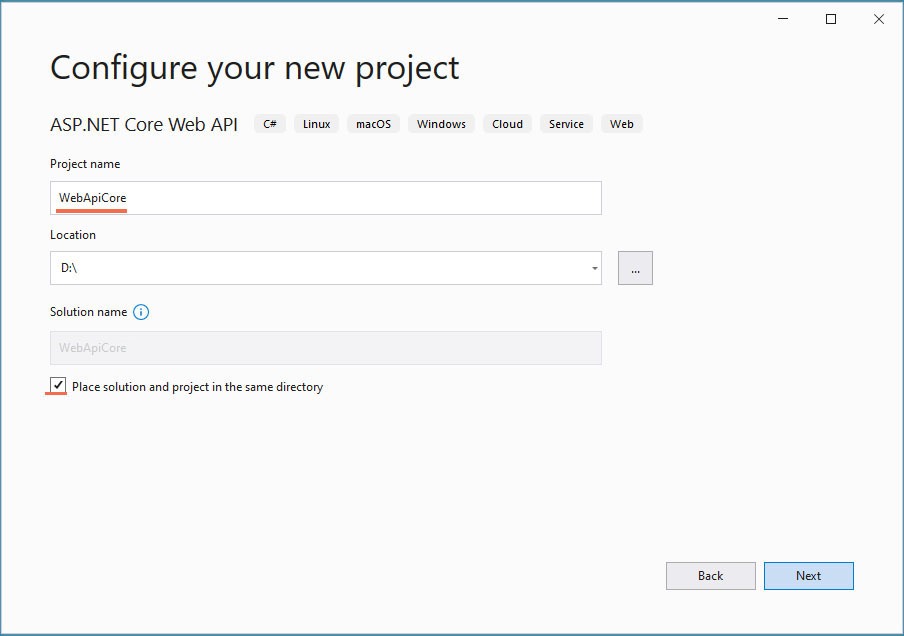Uncheck Place solution and project in same directory
Viewport: 904px width, 636px height.
(x=58, y=386)
